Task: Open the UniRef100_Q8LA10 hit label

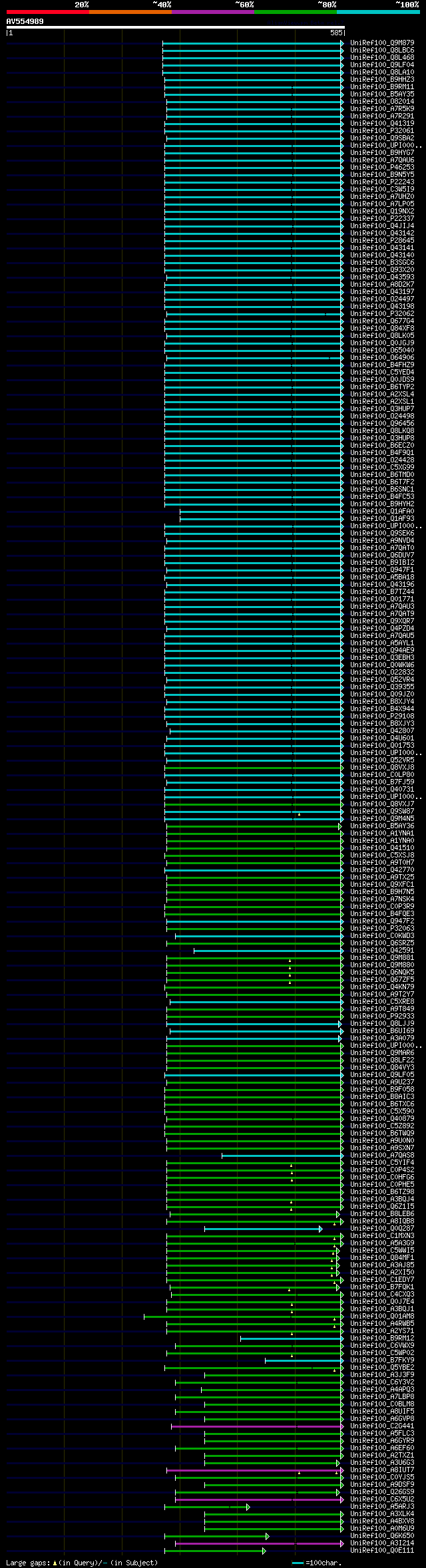Action: coord(382,73)
